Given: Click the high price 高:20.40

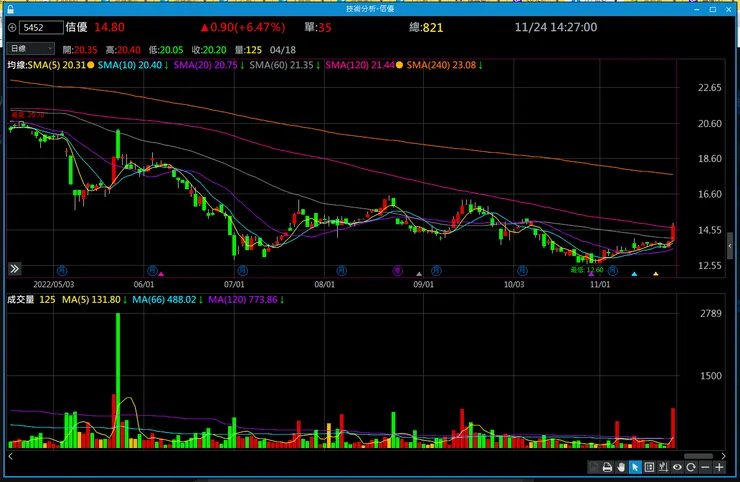Looking at the screenshot, I should coord(123,50).
